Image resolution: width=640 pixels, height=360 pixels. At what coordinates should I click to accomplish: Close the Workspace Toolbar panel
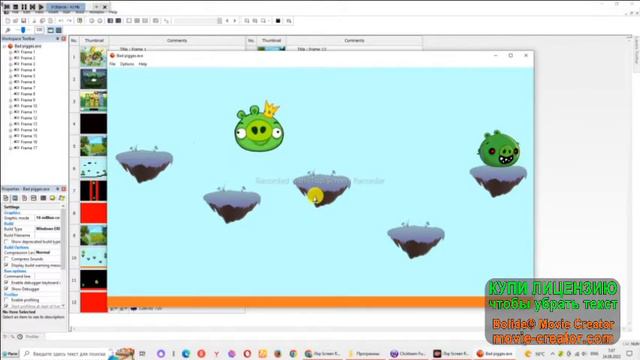(x=64, y=39)
